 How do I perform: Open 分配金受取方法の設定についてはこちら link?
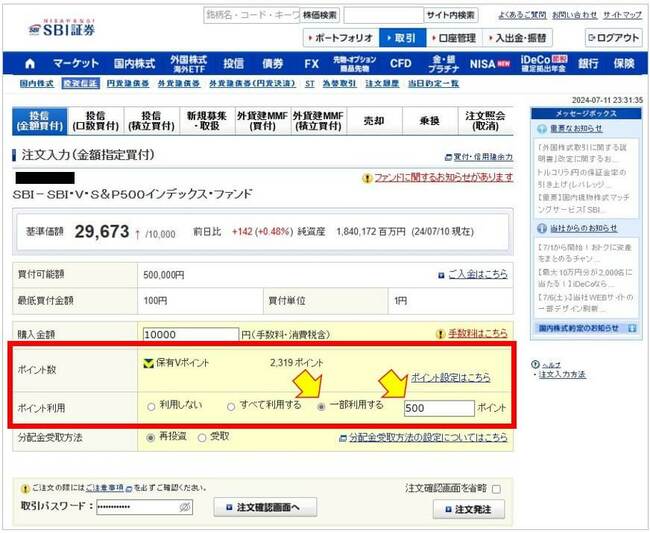(428, 437)
